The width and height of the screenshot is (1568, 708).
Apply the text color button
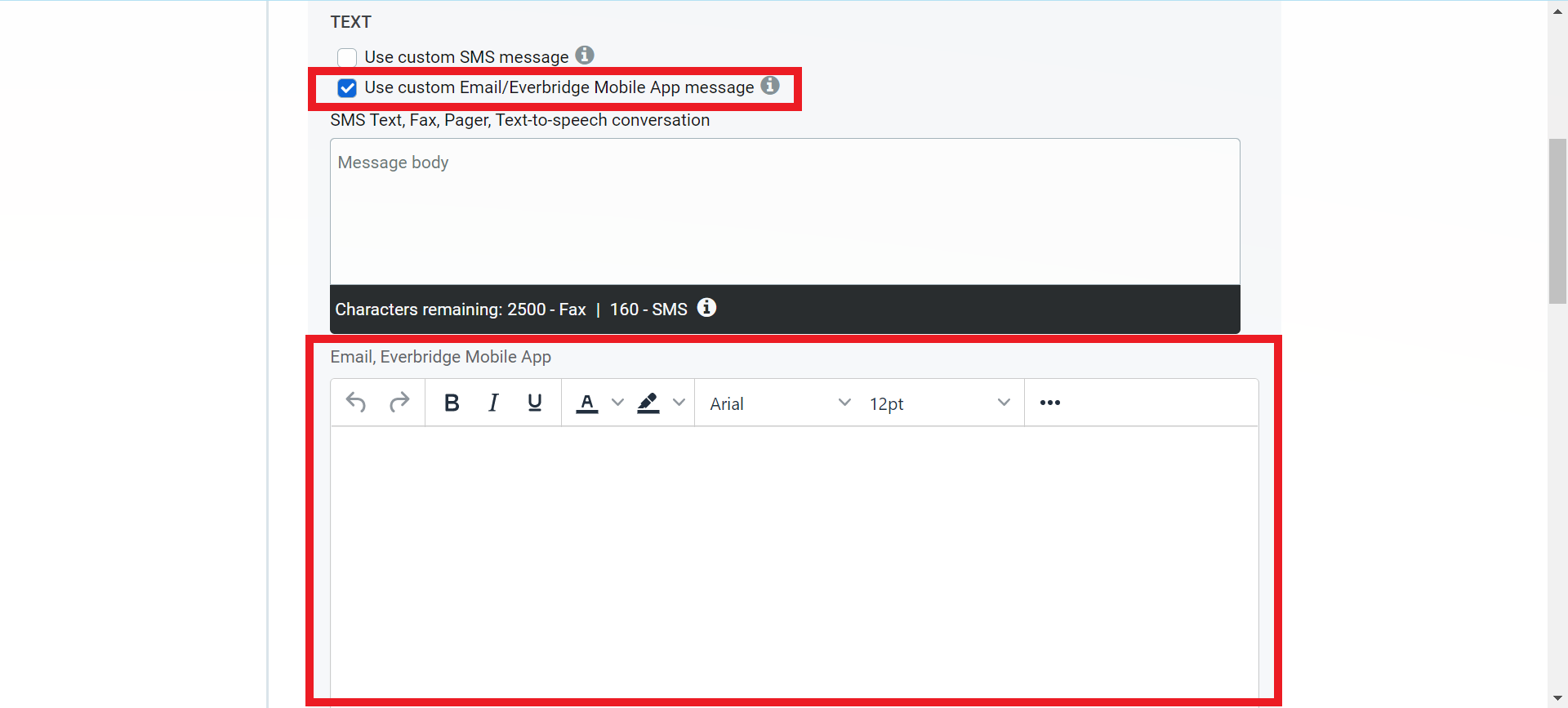[x=587, y=403]
